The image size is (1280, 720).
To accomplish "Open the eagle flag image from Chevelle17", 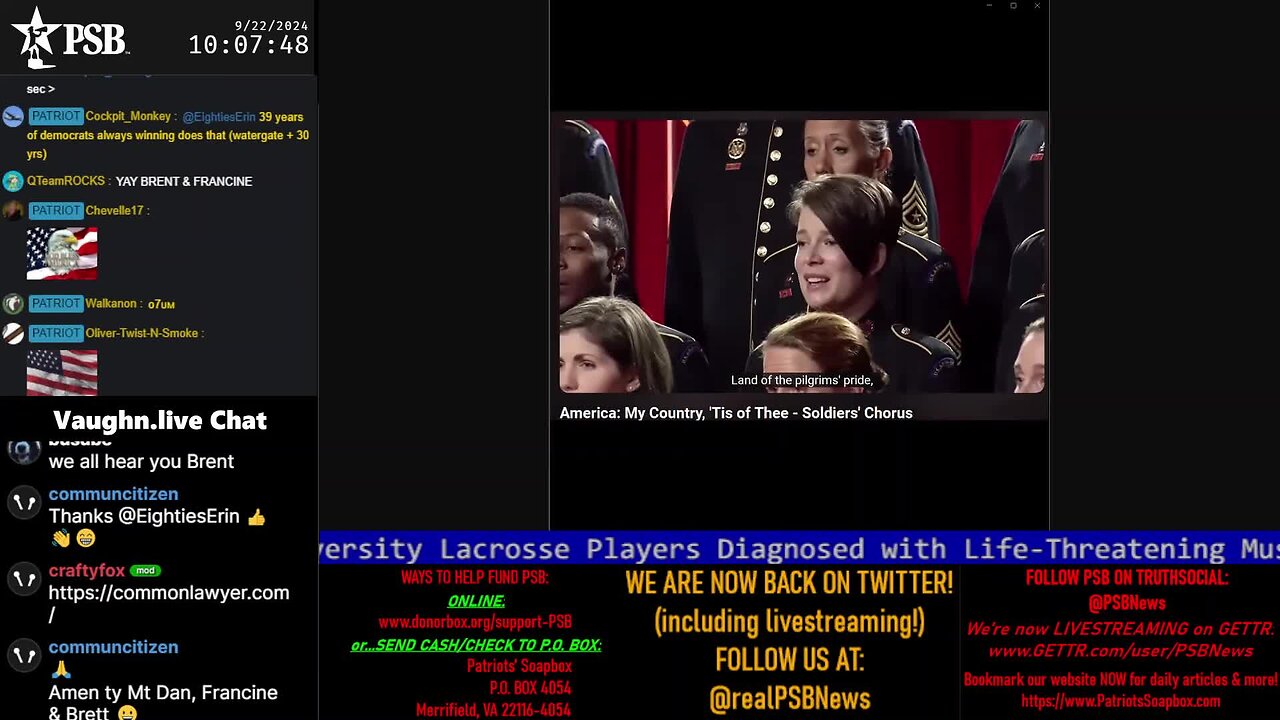I will pyautogui.click(x=62, y=253).
